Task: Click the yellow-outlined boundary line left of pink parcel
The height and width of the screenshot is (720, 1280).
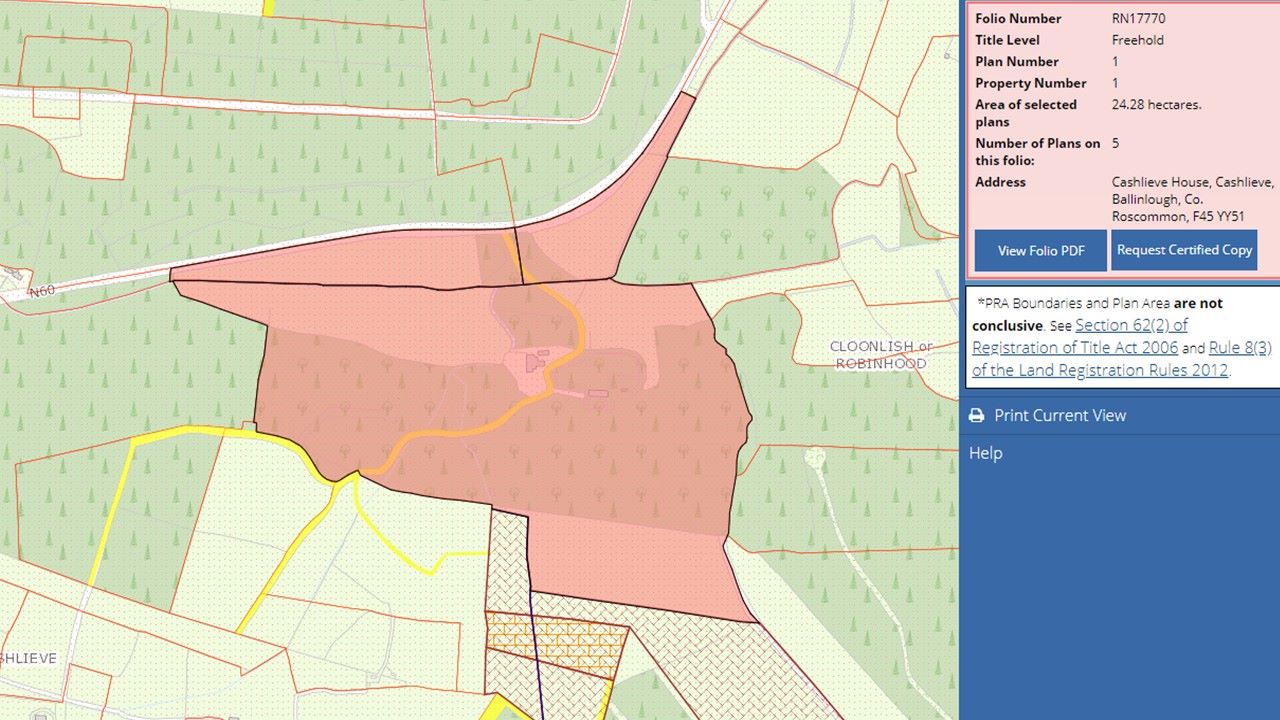Action: point(200,432)
